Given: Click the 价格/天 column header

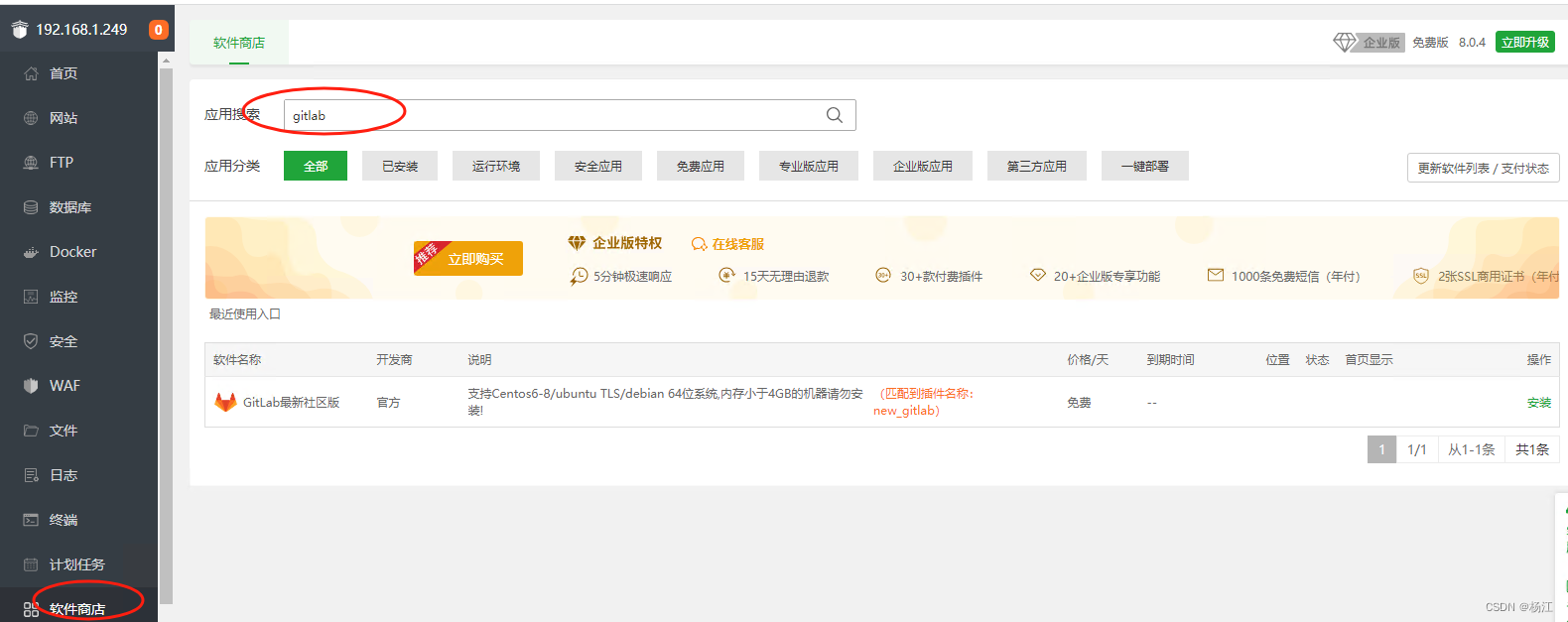Looking at the screenshot, I should tap(1088, 359).
